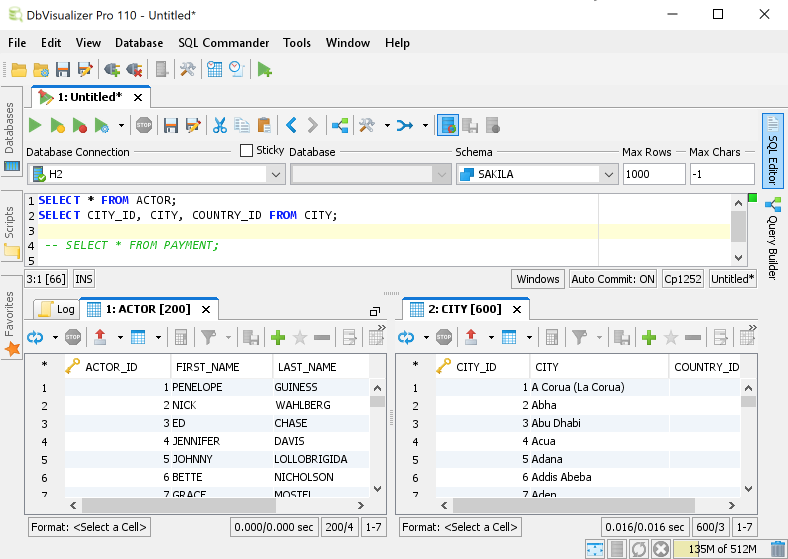The image size is (788, 559).
Task: Click the CITY grid Format: <Select a Cell> field
Action: (460, 527)
